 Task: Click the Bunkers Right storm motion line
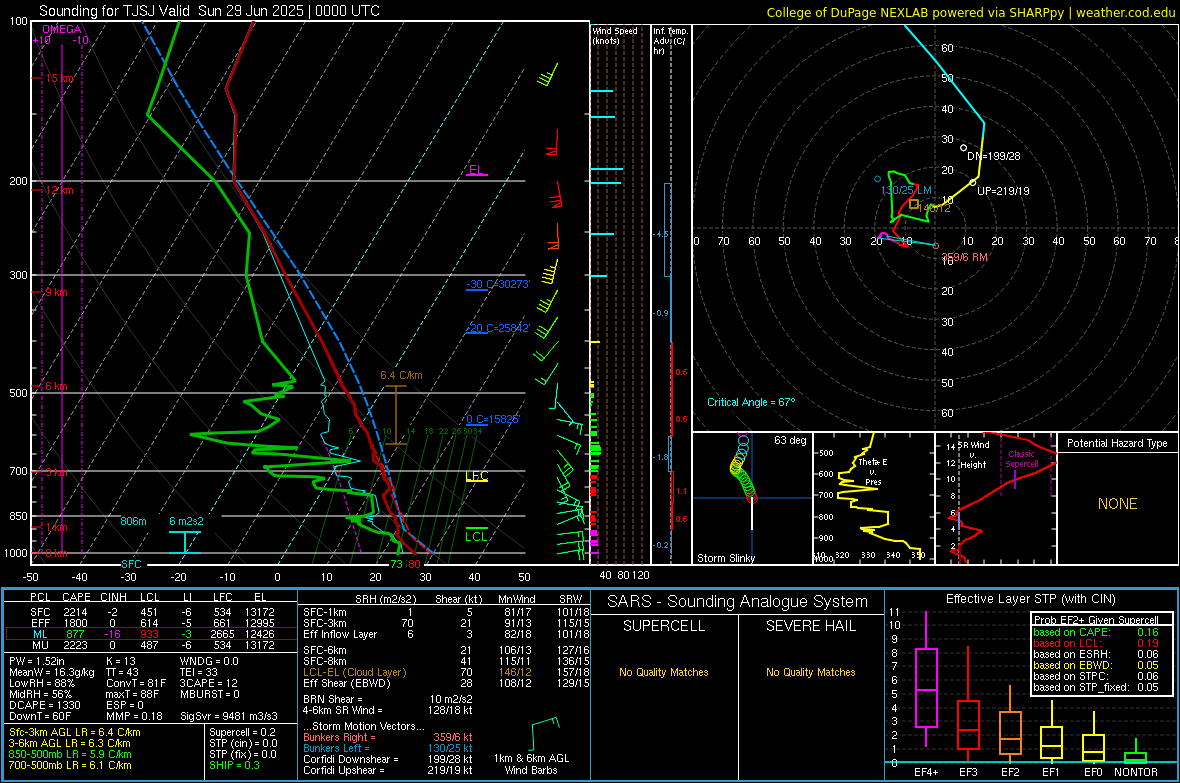(x=388, y=737)
